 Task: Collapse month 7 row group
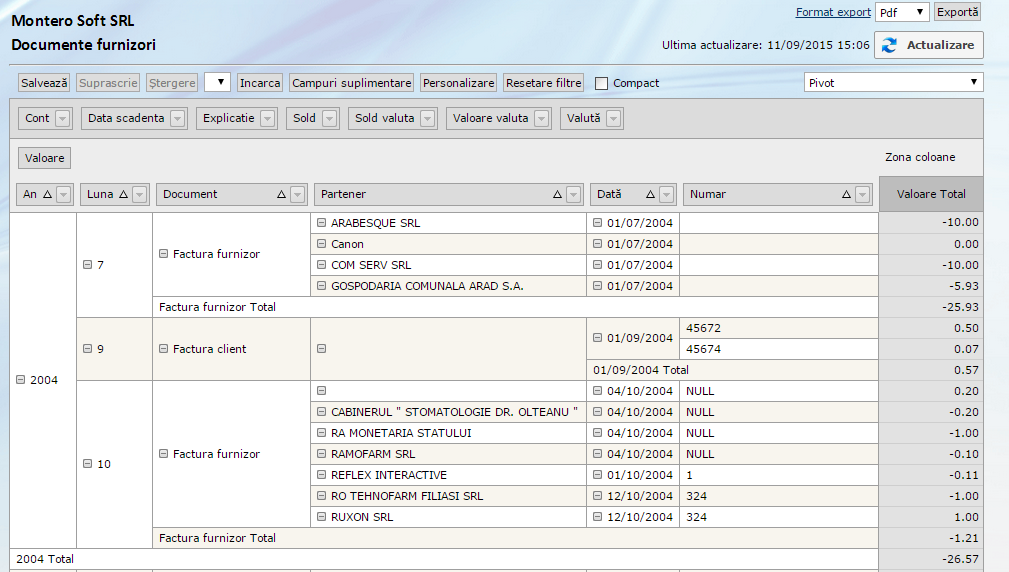coord(87,264)
